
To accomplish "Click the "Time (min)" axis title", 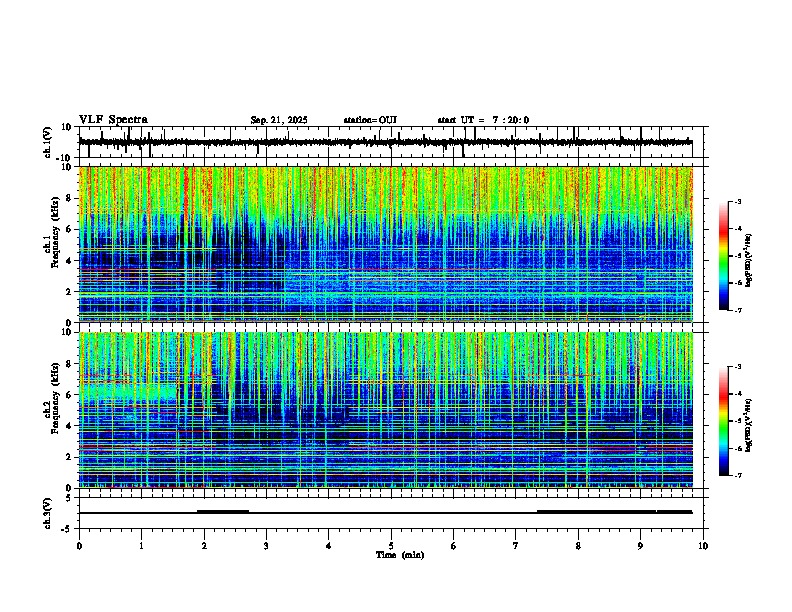I will click(400, 554).
